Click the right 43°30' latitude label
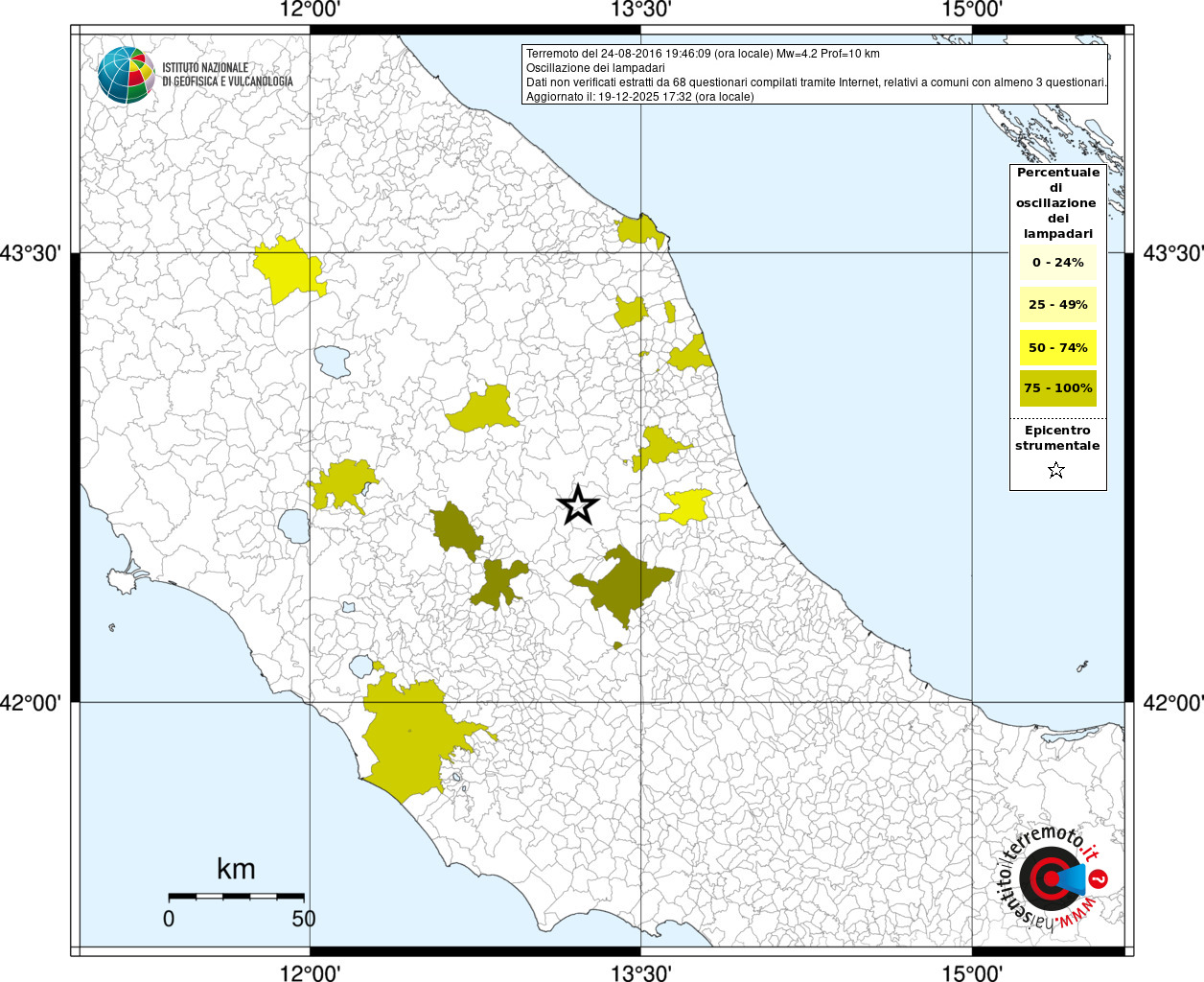The width and height of the screenshot is (1204, 982). 1173,253
